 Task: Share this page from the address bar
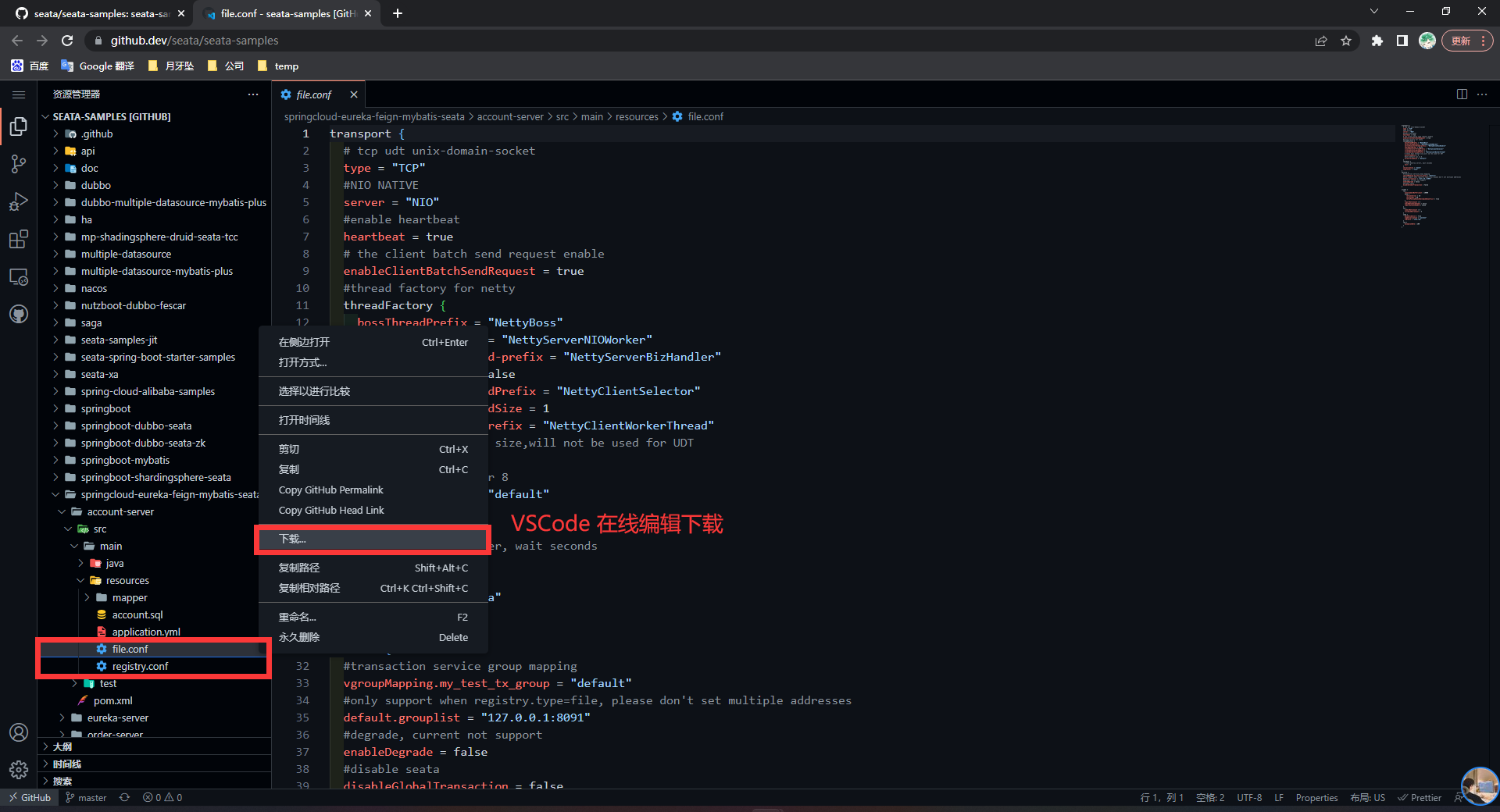(1321, 41)
